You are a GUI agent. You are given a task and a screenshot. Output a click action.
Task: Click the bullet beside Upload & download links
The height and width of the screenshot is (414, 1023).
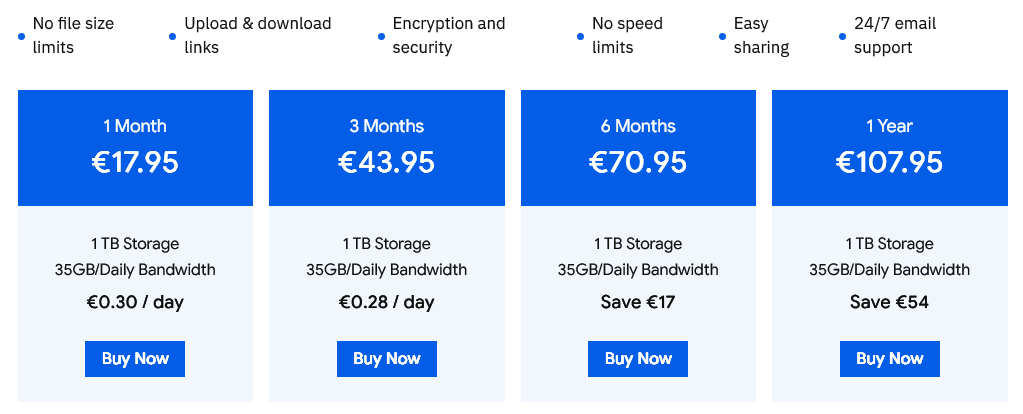point(172,36)
